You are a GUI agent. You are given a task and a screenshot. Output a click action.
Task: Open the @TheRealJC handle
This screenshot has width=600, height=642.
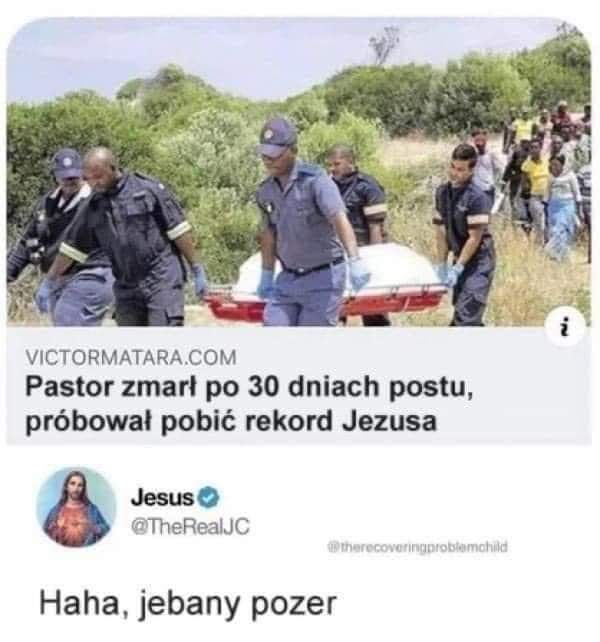tap(190, 526)
